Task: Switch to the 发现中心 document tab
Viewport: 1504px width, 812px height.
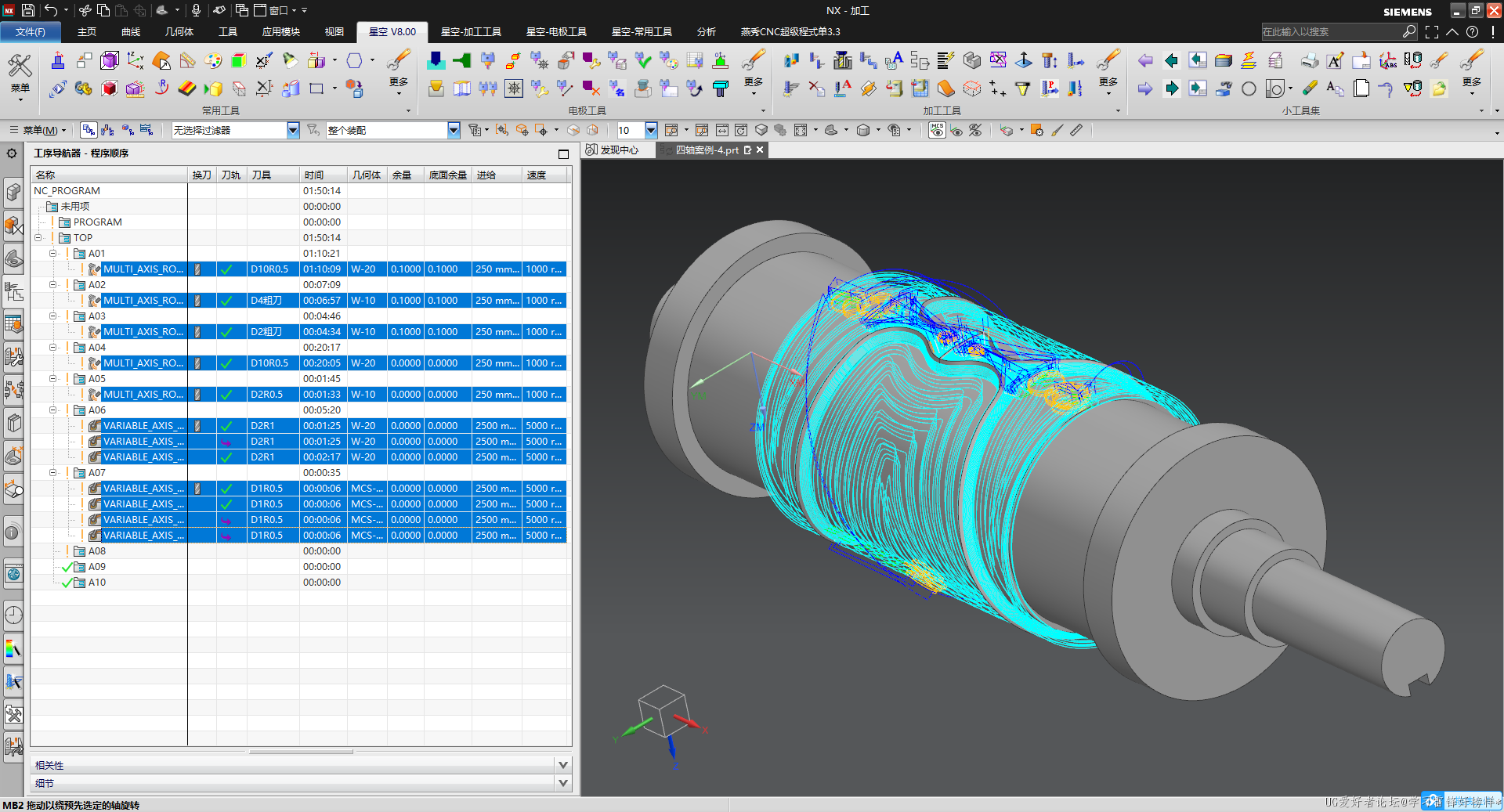Action: pos(613,150)
